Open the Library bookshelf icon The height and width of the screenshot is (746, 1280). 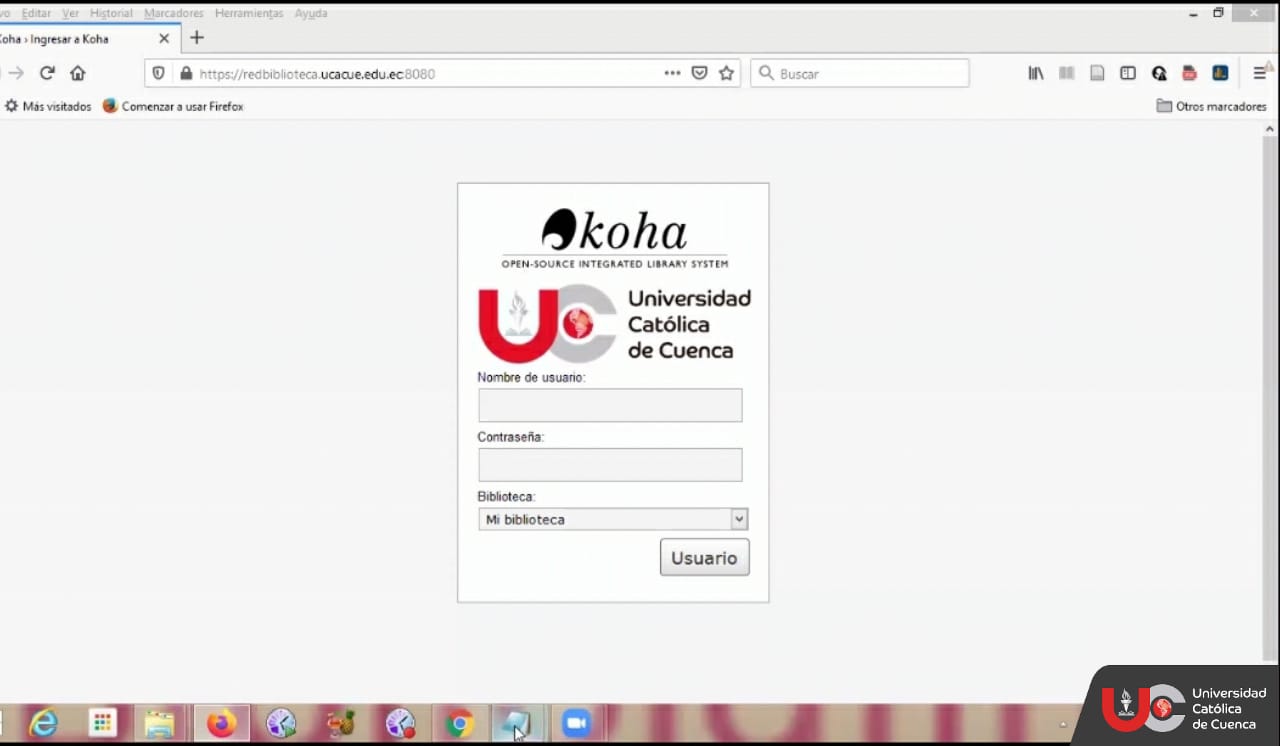pos(1036,73)
